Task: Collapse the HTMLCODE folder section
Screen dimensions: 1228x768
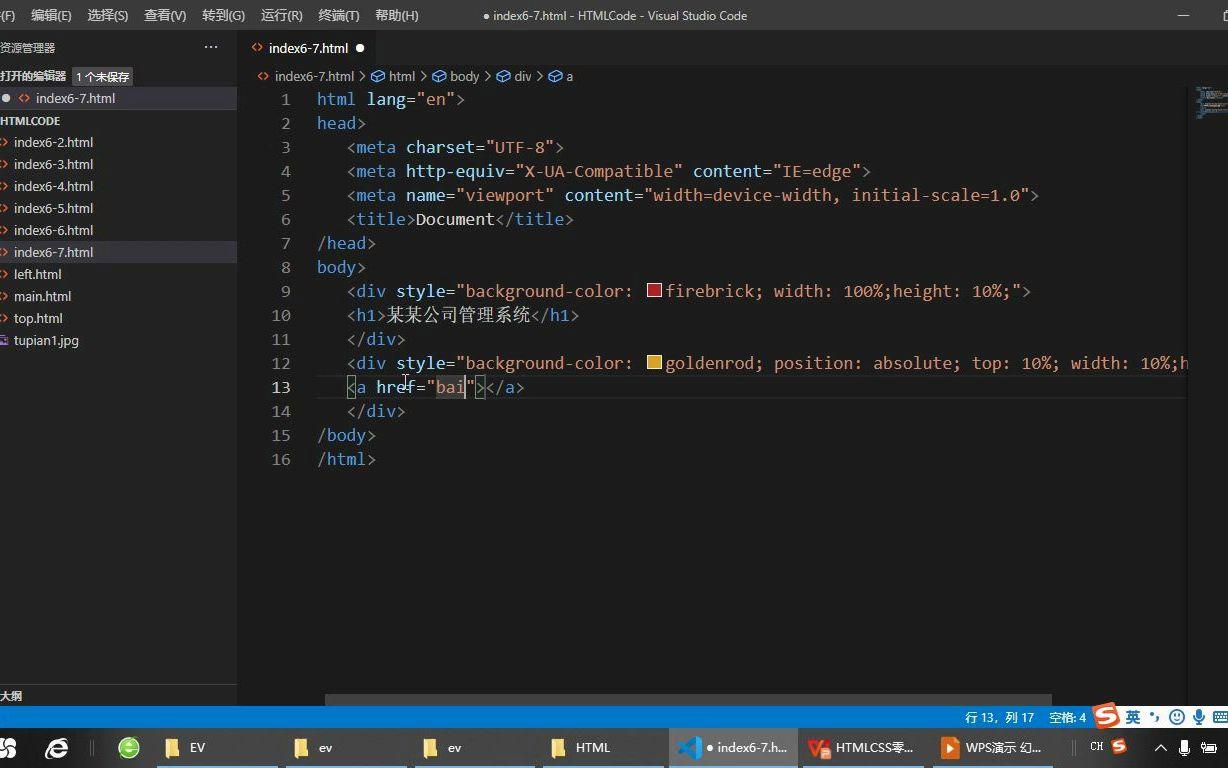Action: (x=30, y=120)
